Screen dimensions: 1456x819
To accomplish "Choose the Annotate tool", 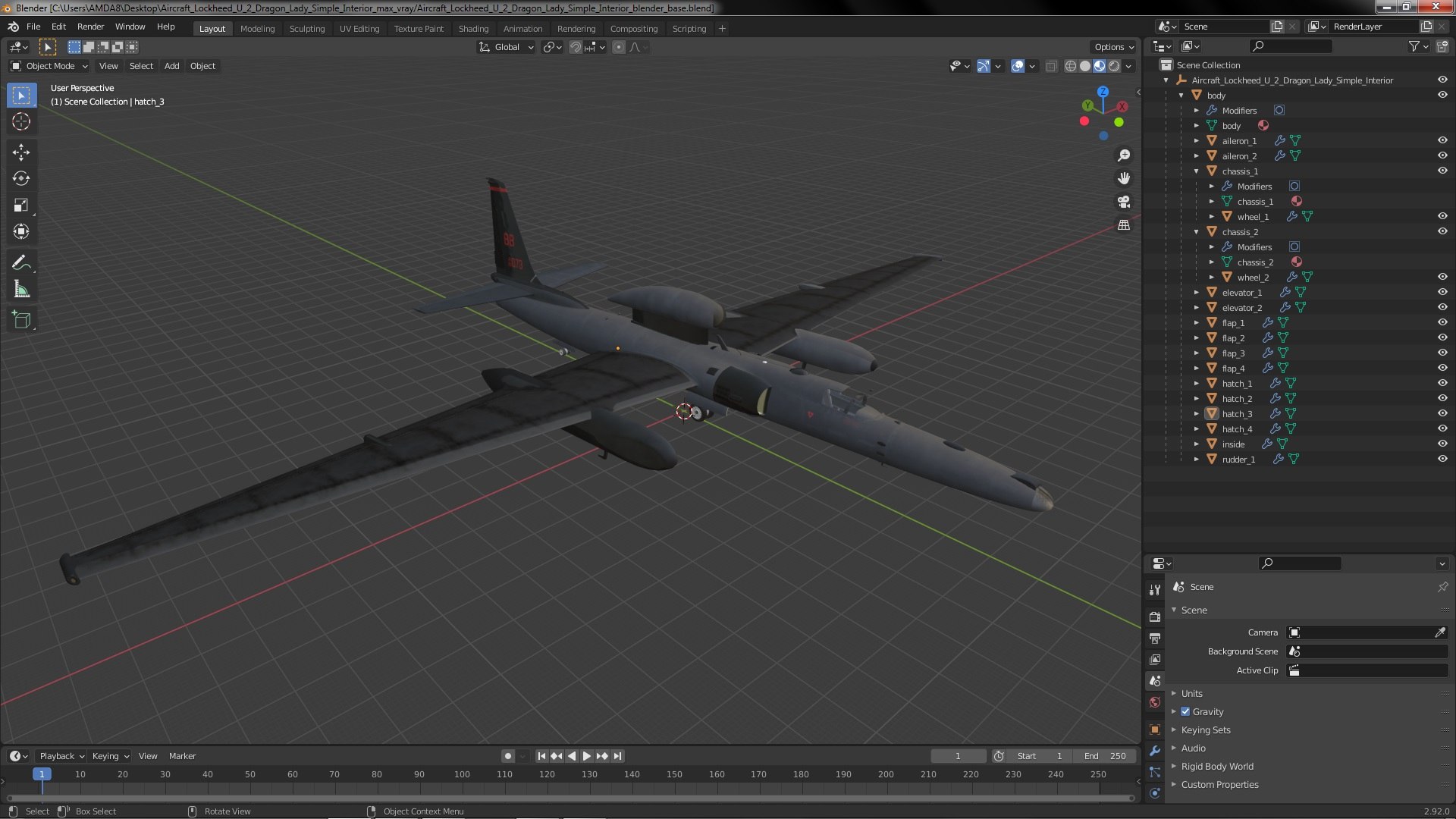I will [x=21, y=263].
